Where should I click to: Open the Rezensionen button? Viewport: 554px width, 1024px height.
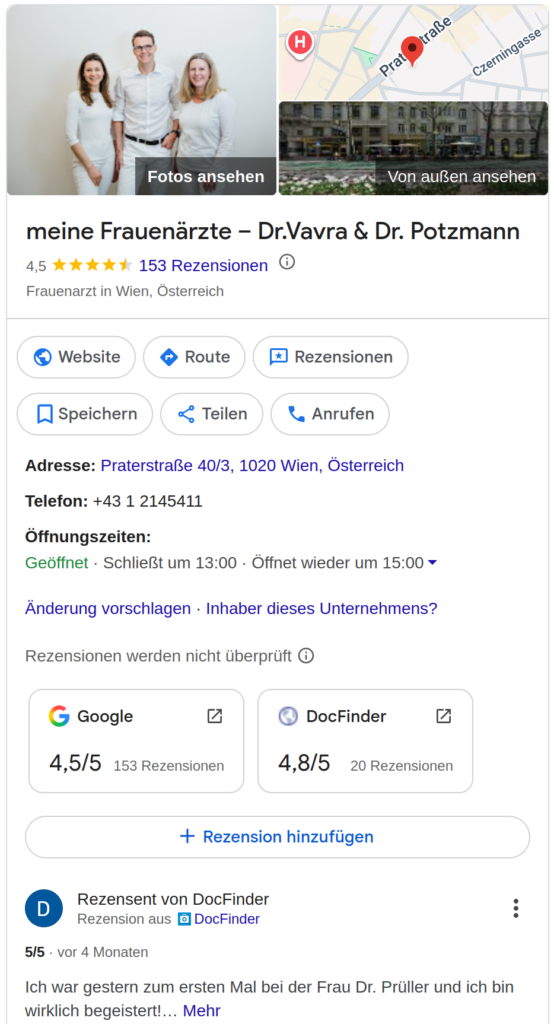tap(331, 357)
